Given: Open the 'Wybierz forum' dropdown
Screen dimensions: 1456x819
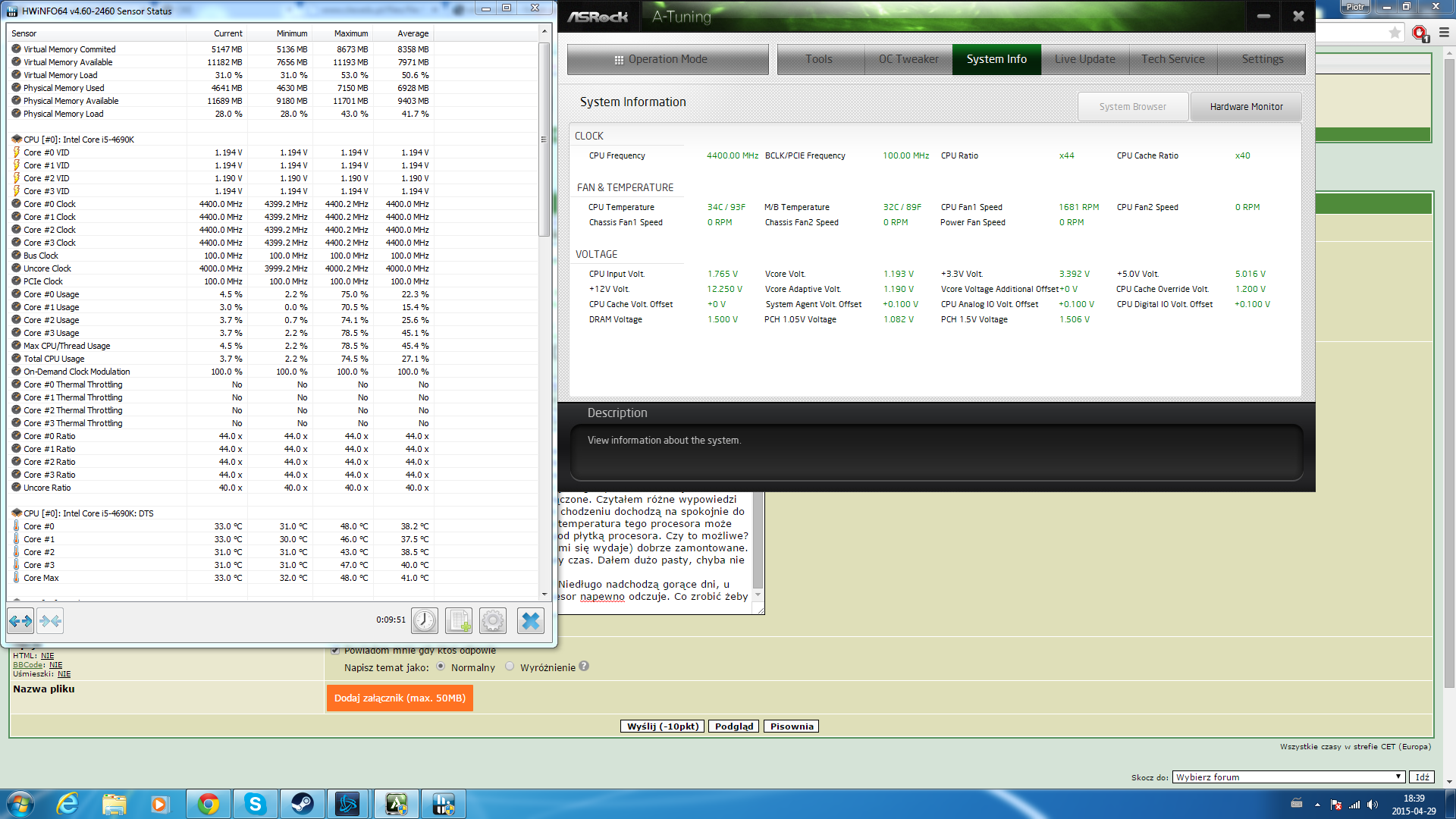Looking at the screenshot, I should (x=1288, y=777).
